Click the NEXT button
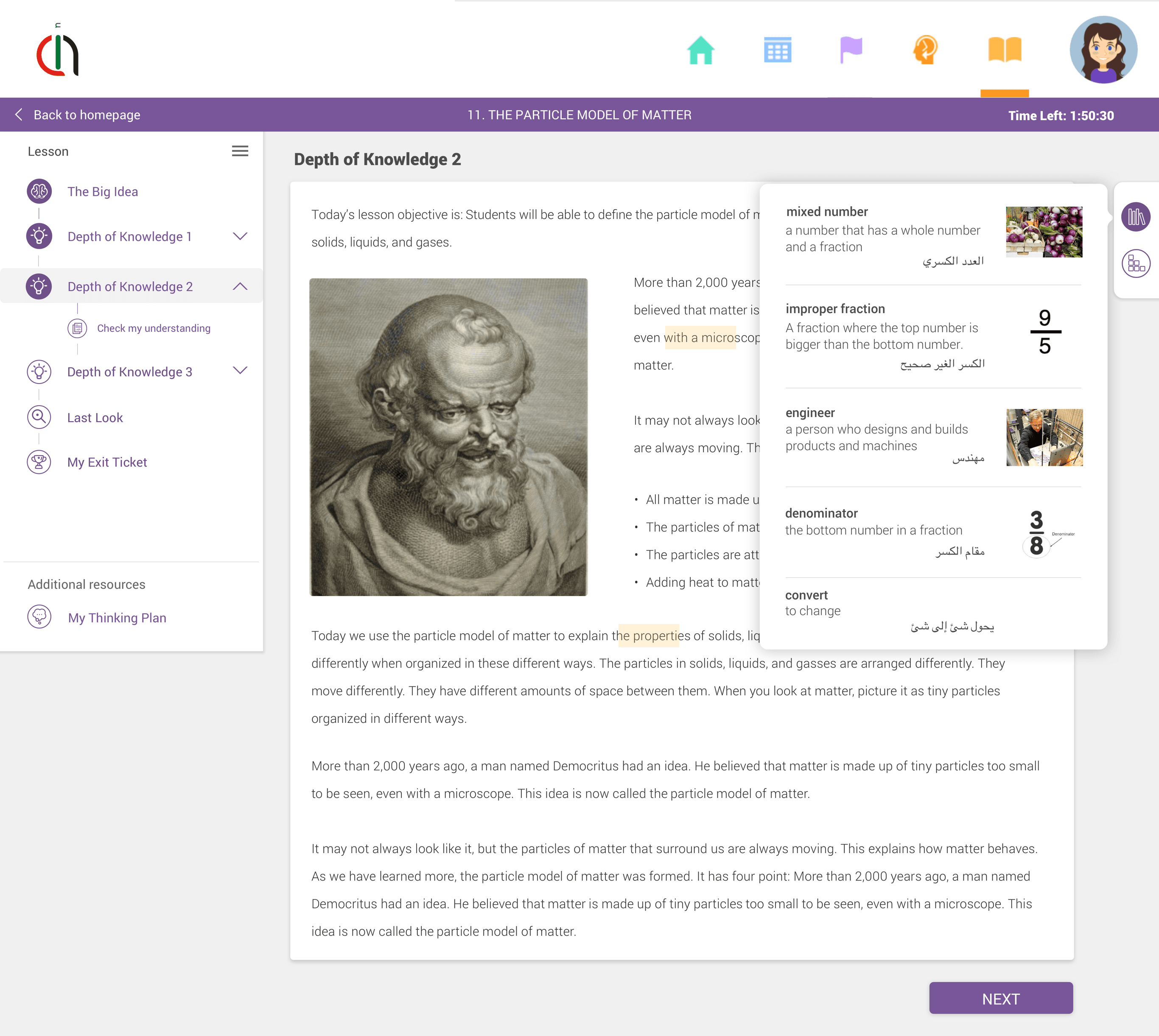This screenshot has height=1036, width=1159. [x=1001, y=998]
